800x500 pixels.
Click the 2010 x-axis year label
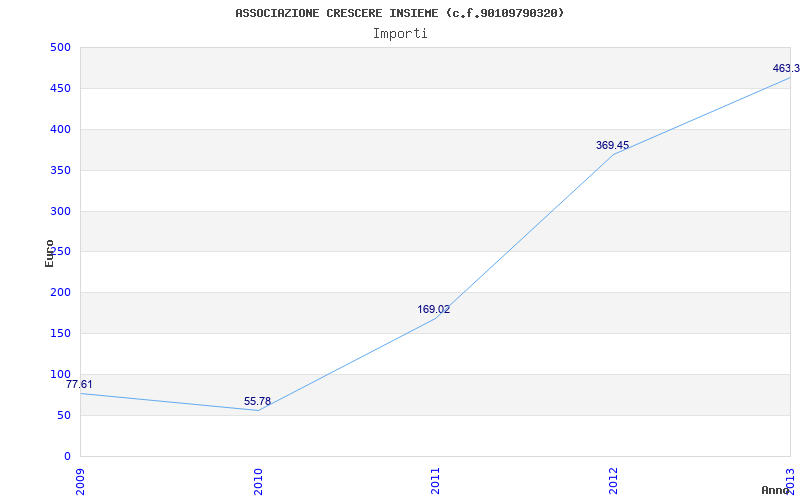pos(258,482)
